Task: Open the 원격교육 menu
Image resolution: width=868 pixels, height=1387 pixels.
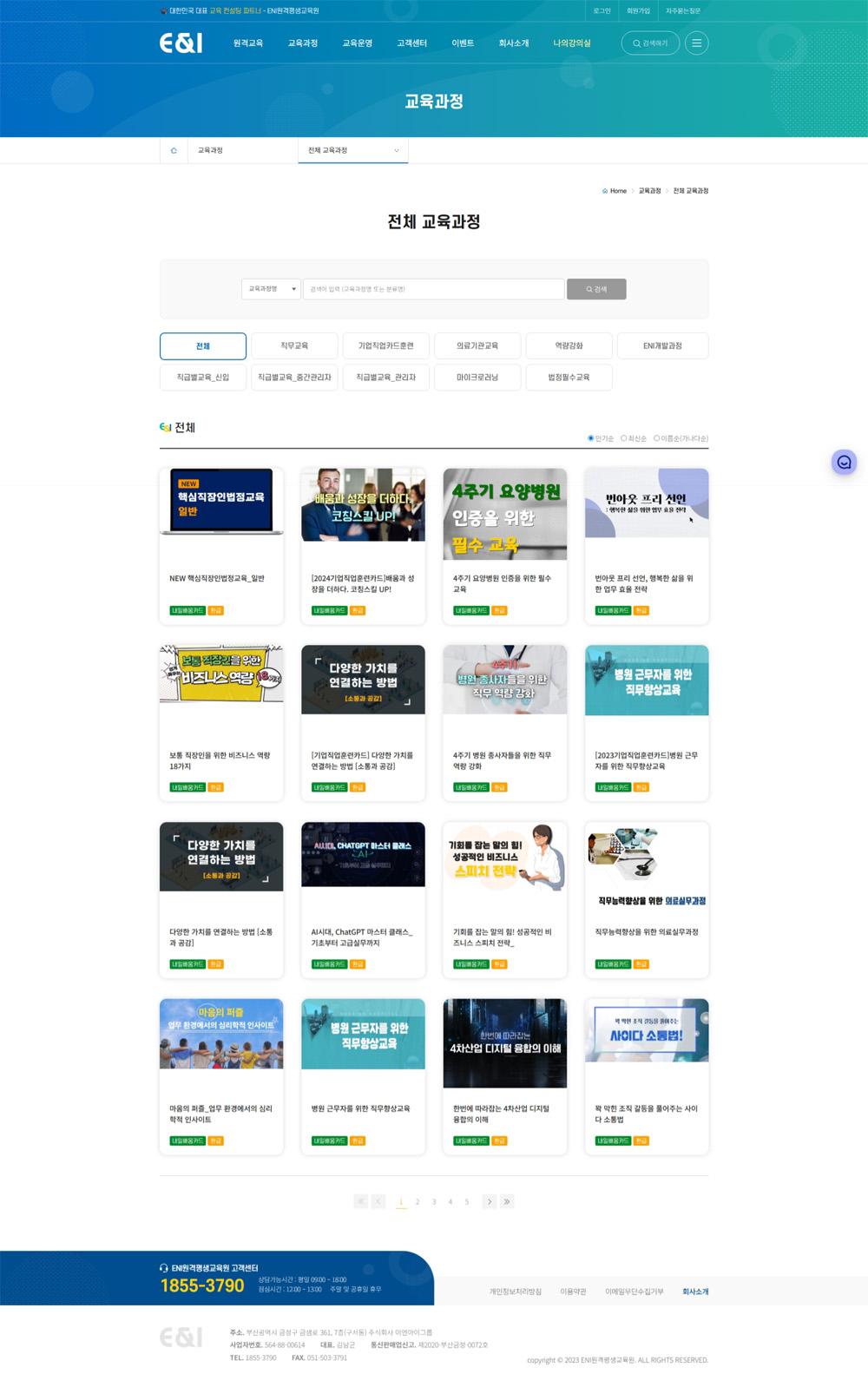Action: 247,43
